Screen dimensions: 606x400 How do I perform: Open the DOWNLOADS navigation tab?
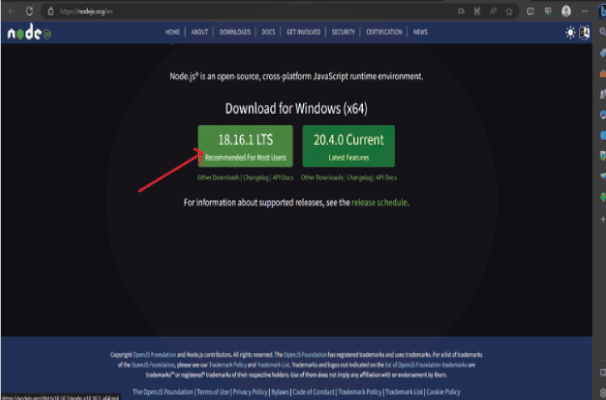[x=234, y=32]
